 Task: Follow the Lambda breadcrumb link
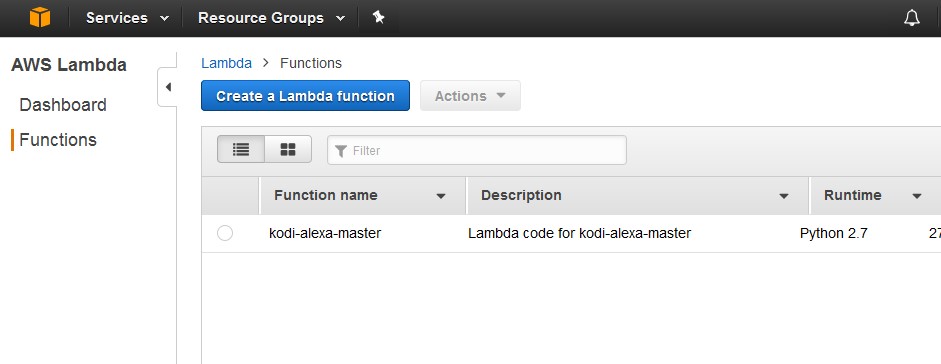[x=226, y=63]
